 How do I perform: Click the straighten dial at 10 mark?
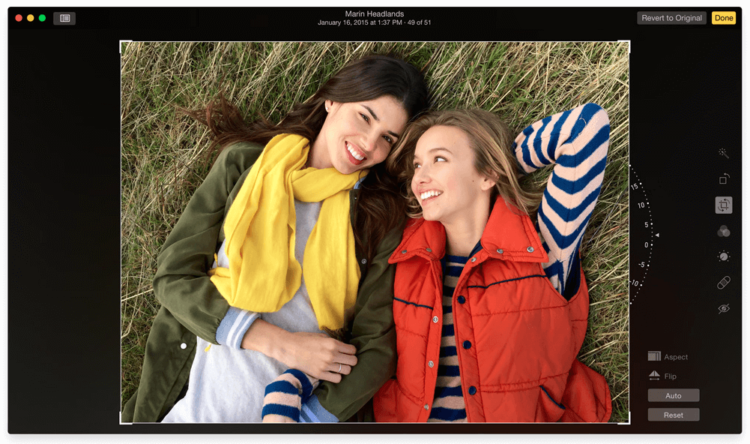pyautogui.click(x=641, y=205)
